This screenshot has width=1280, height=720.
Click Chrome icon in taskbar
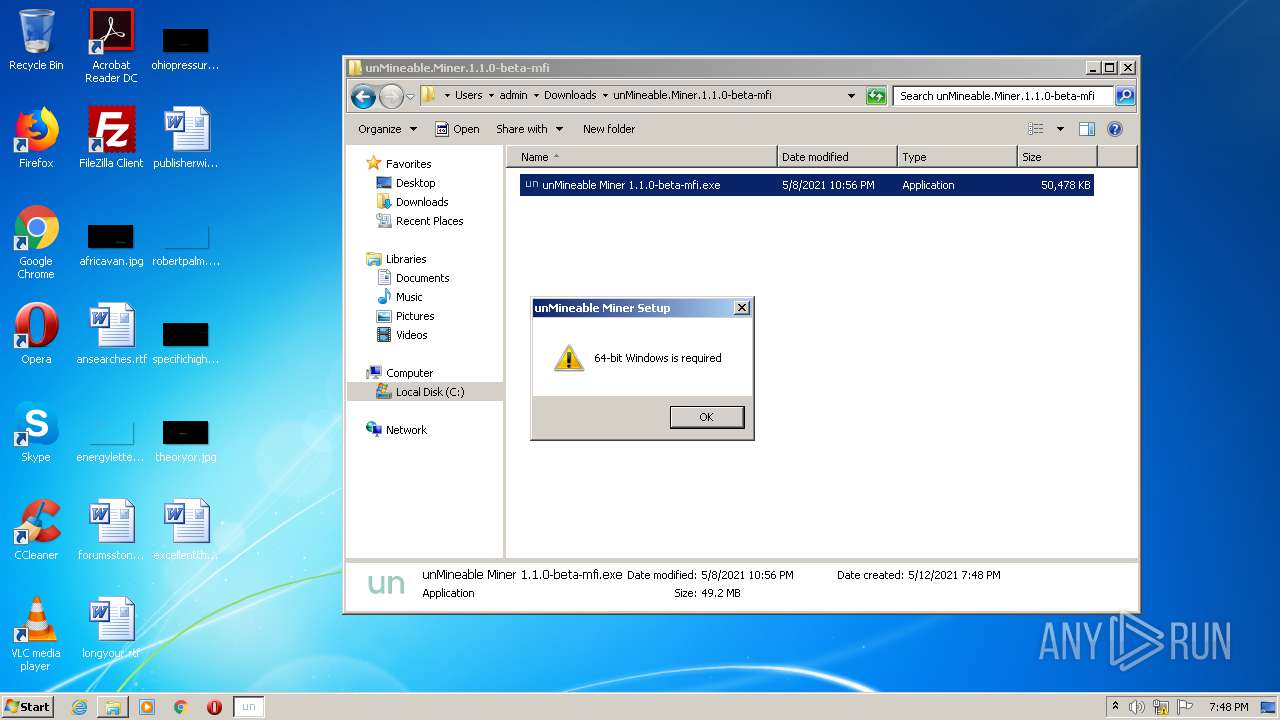pos(181,707)
